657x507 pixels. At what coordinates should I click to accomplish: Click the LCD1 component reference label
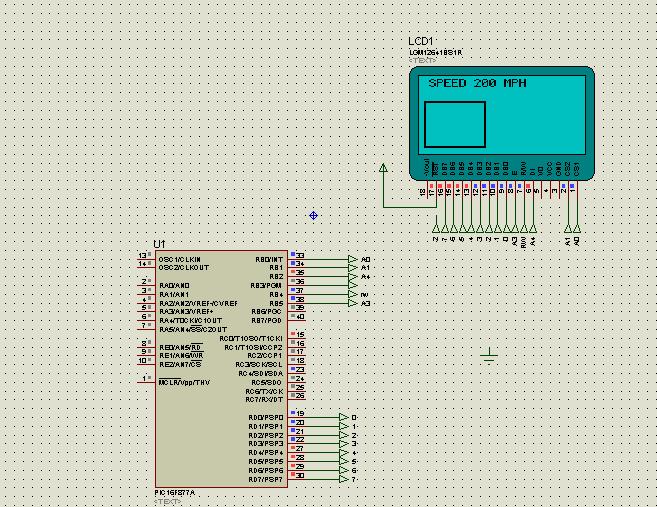[x=421, y=41]
